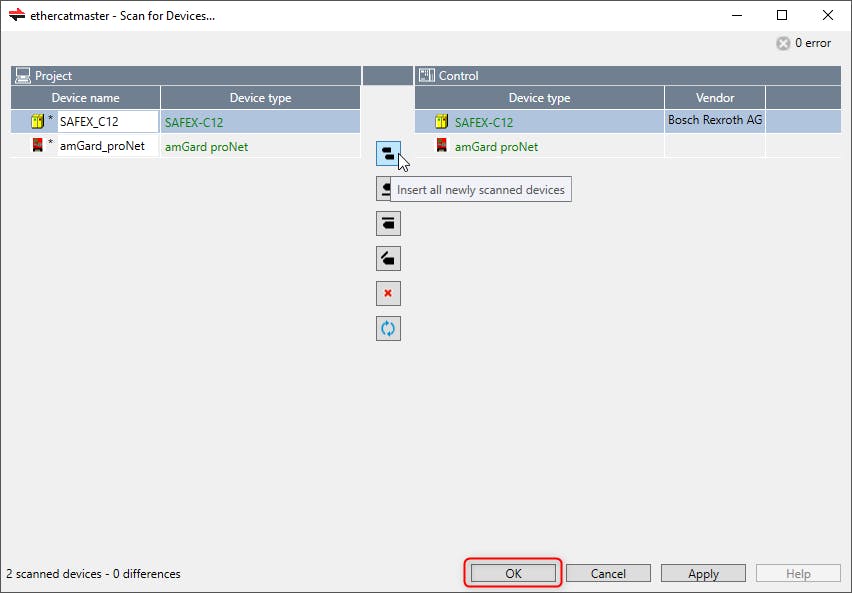Select amGard proNet device type in Project table
This screenshot has height=593, width=852.
click(206, 147)
